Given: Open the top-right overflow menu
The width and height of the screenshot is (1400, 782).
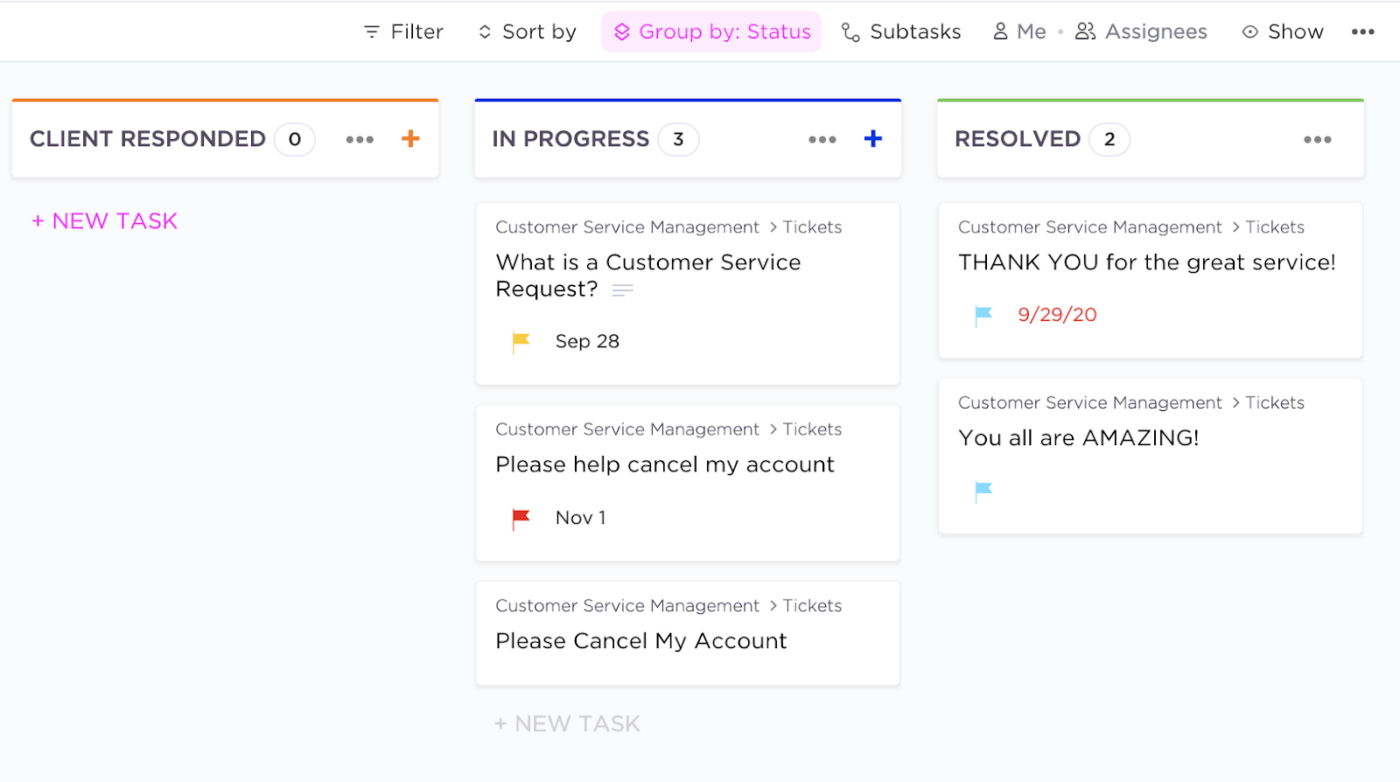Looking at the screenshot, I should (1364, 31).
